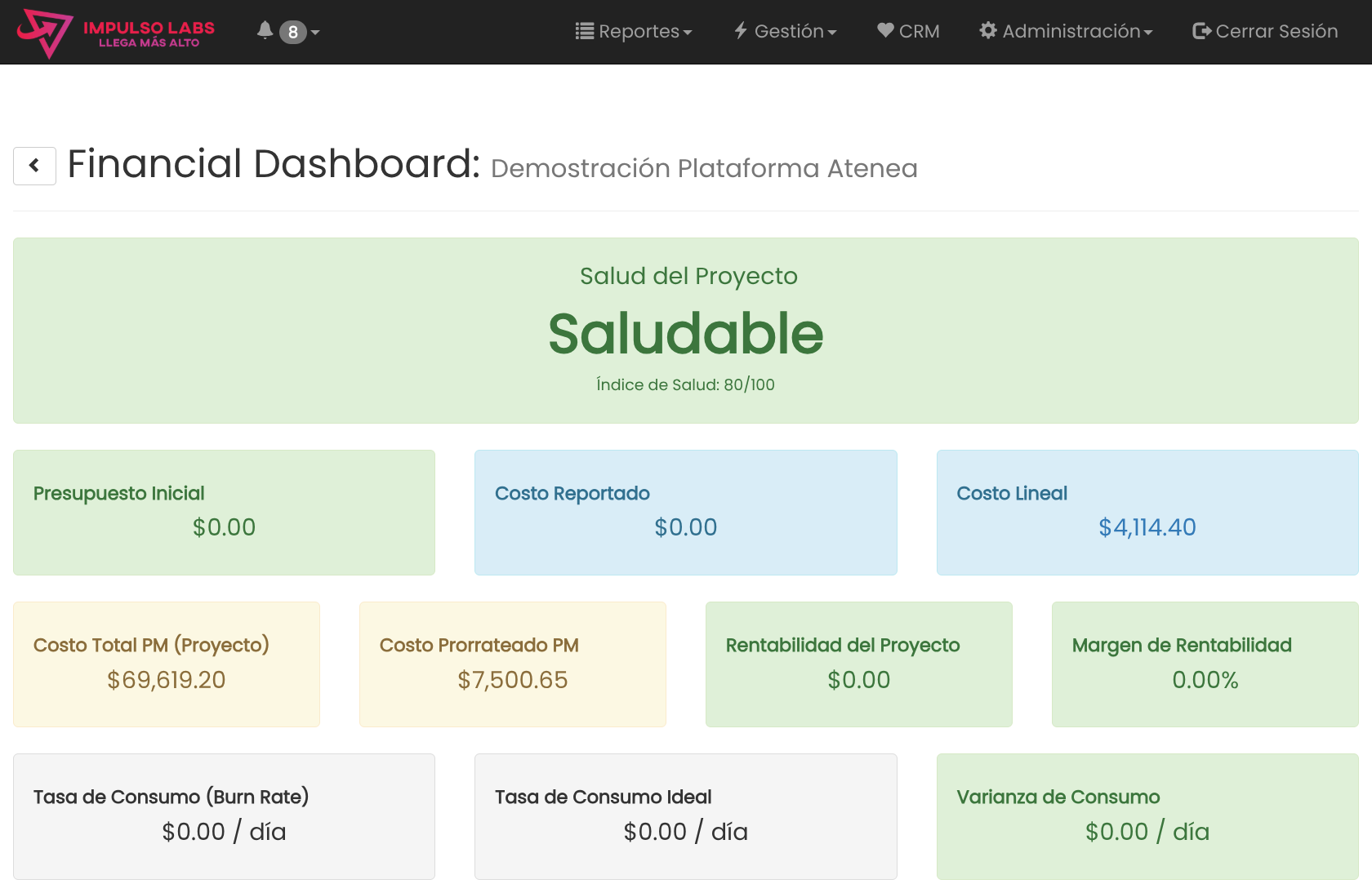Click the Reportes list icon
This screenshot has height=893, width=1372.
pos(584,31)
